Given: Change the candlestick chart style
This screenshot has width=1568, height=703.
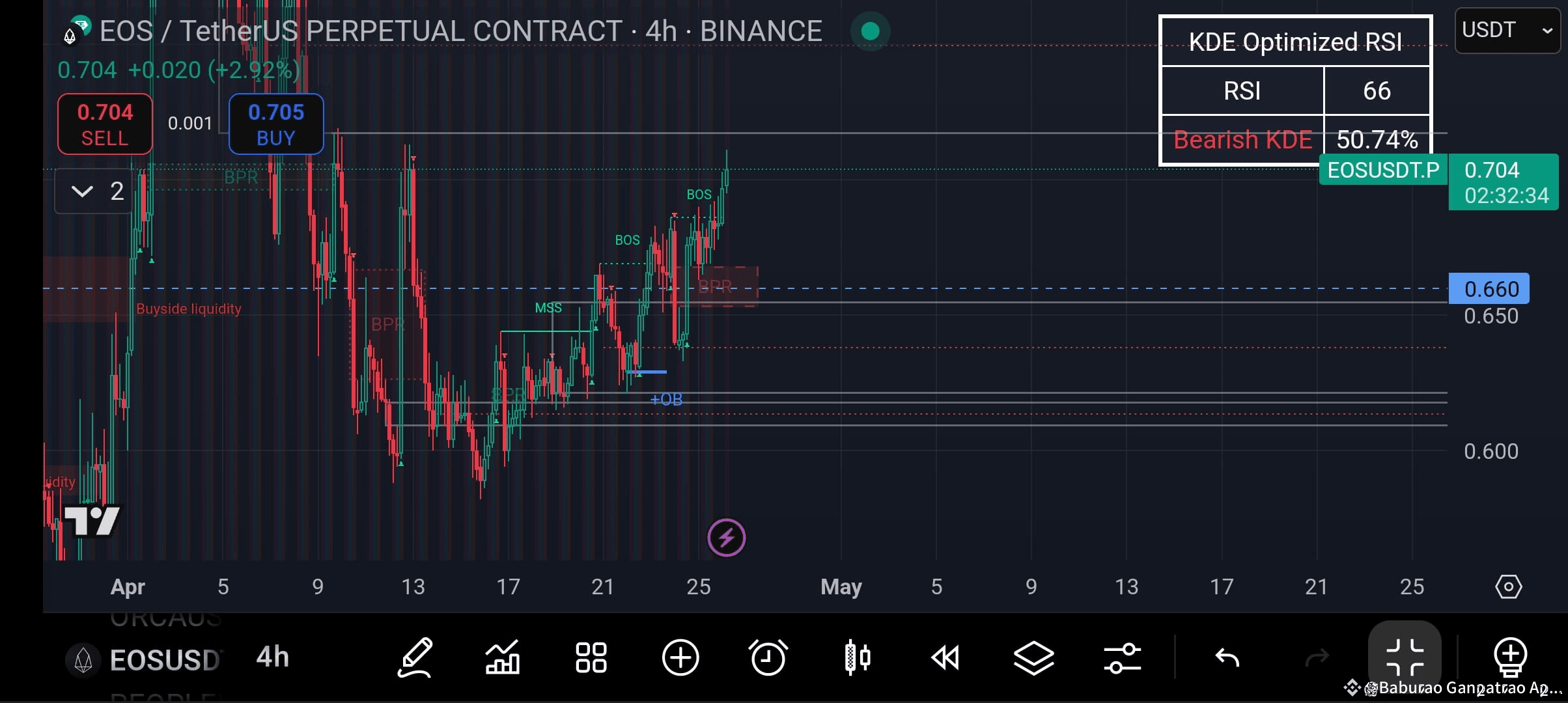Looking at the screenshot, I should pyautogui.click(x=858, y=657).
